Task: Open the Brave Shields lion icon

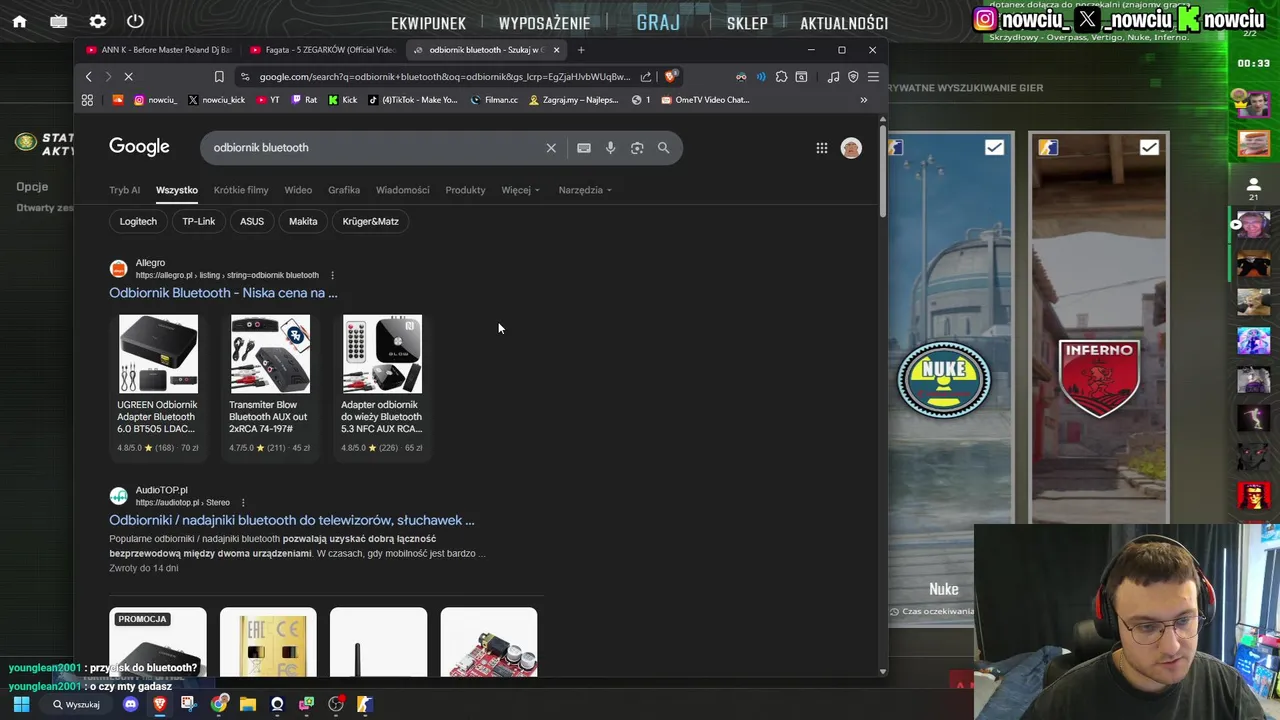Action: (x=670, y=77)
